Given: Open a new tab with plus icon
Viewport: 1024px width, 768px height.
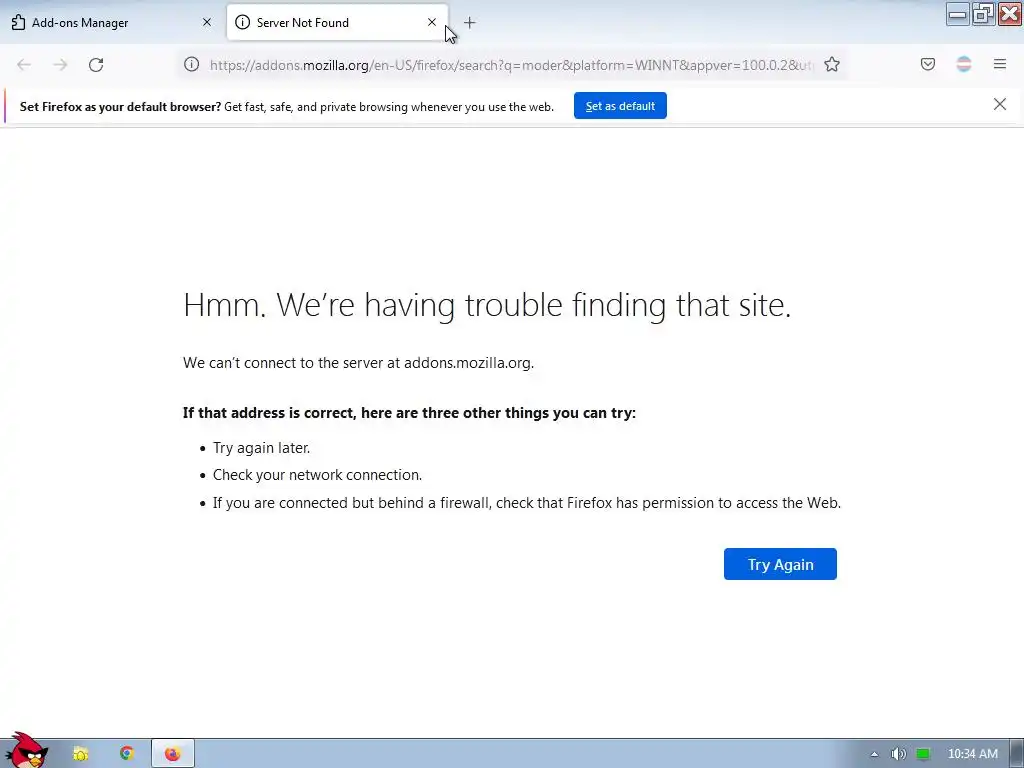Looking at the screenshot, I should point(470,23).
